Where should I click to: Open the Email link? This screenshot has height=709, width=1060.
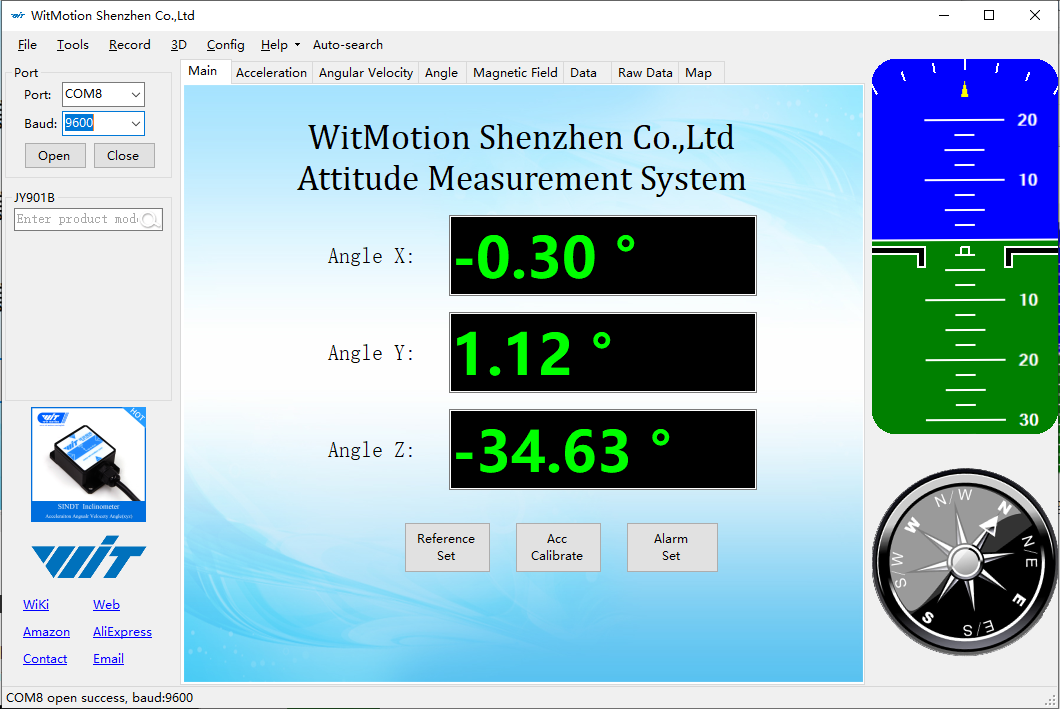pos(108,658)
